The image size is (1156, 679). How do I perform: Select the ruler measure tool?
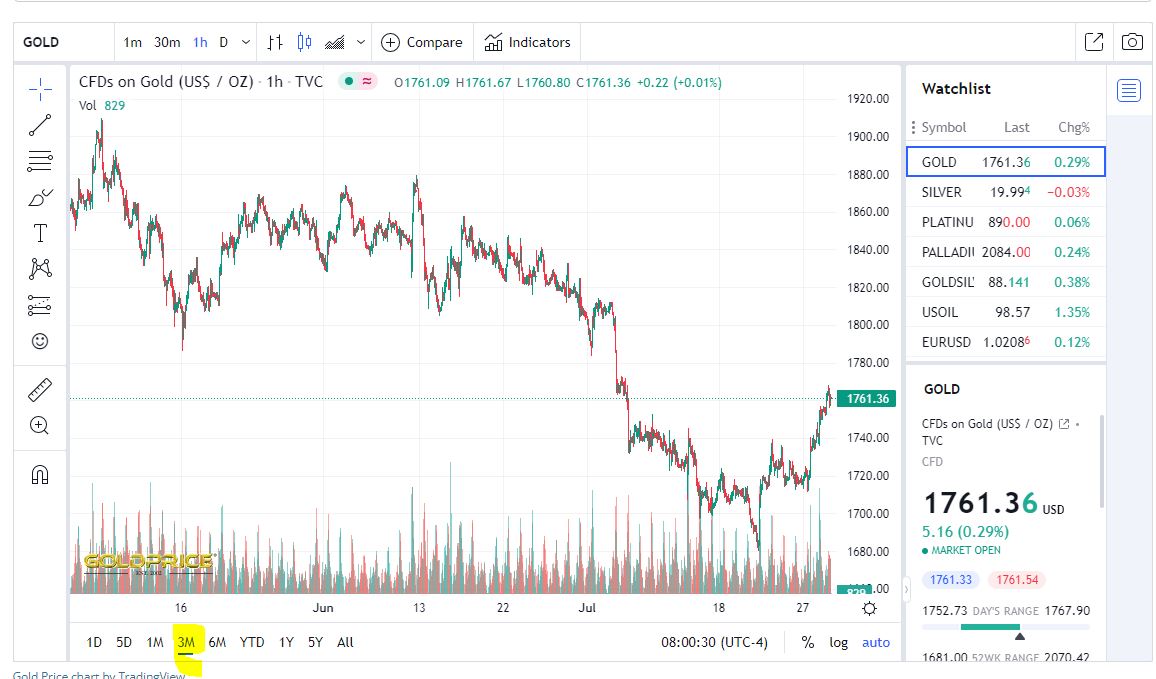tap(40, 389)
